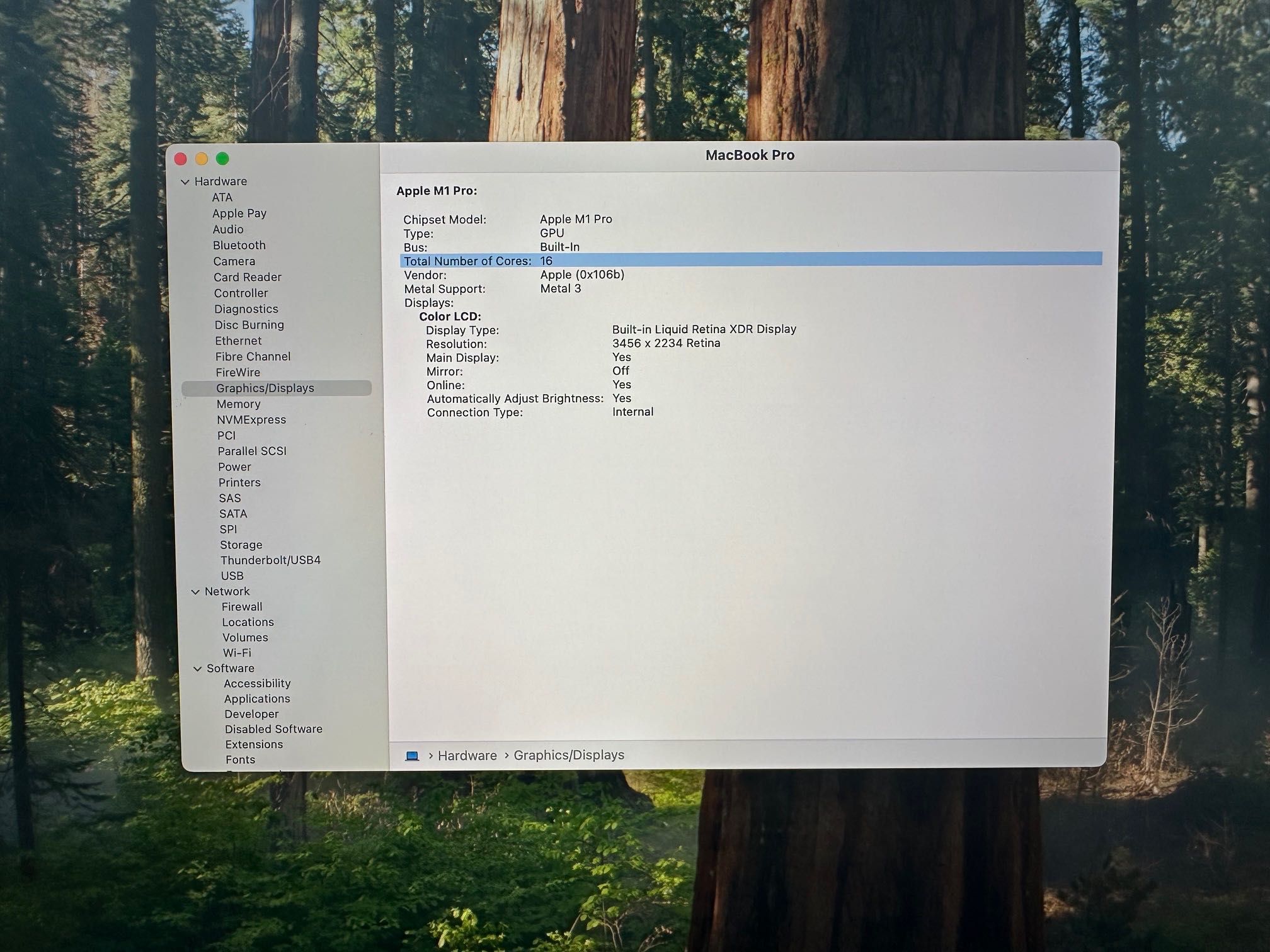Click the Color LCD heading
The image size is (1270, 952).
click(450, 316)
